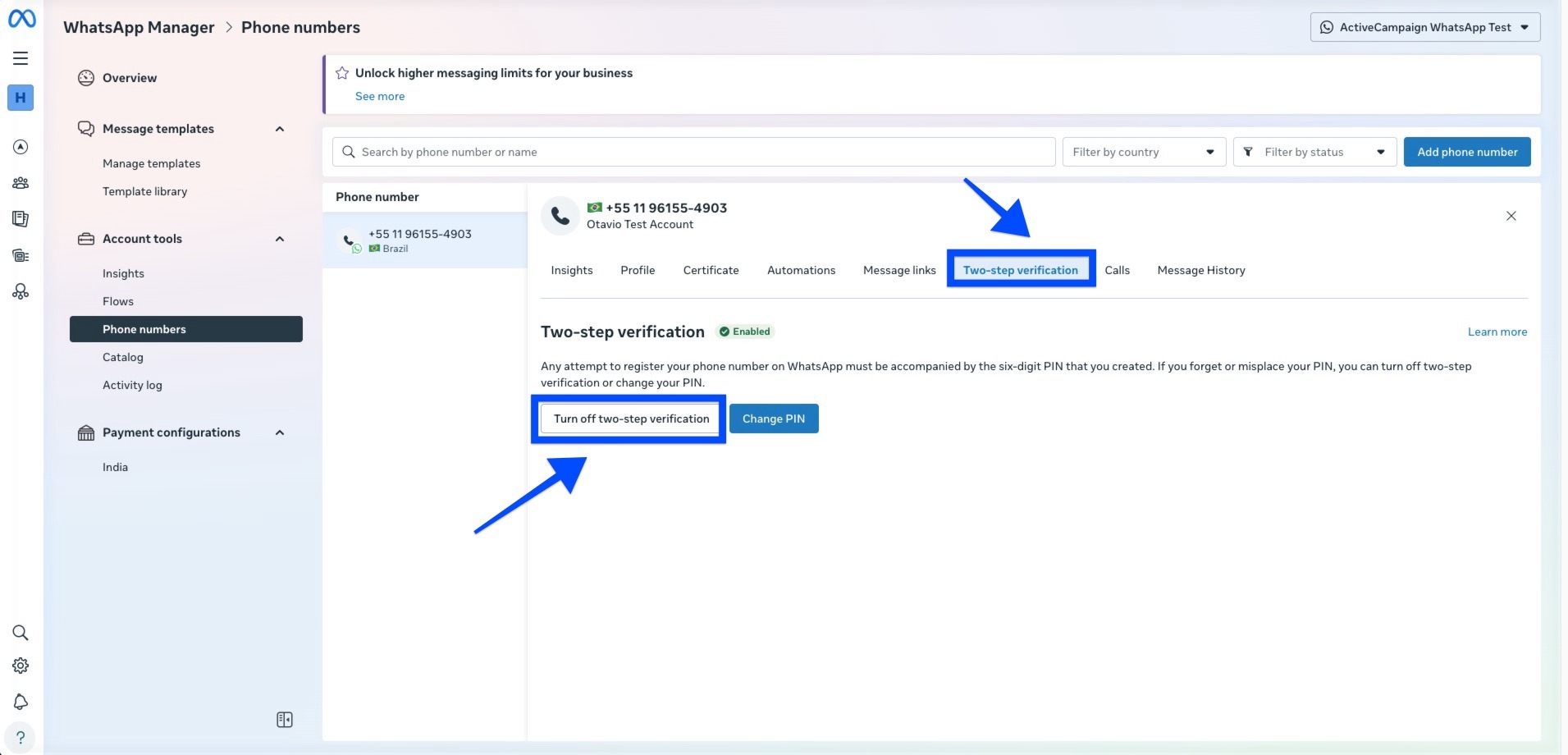Select the Two-step verification tab
This screenshot has width=1568, height=755.
[x=1021, y=270]
